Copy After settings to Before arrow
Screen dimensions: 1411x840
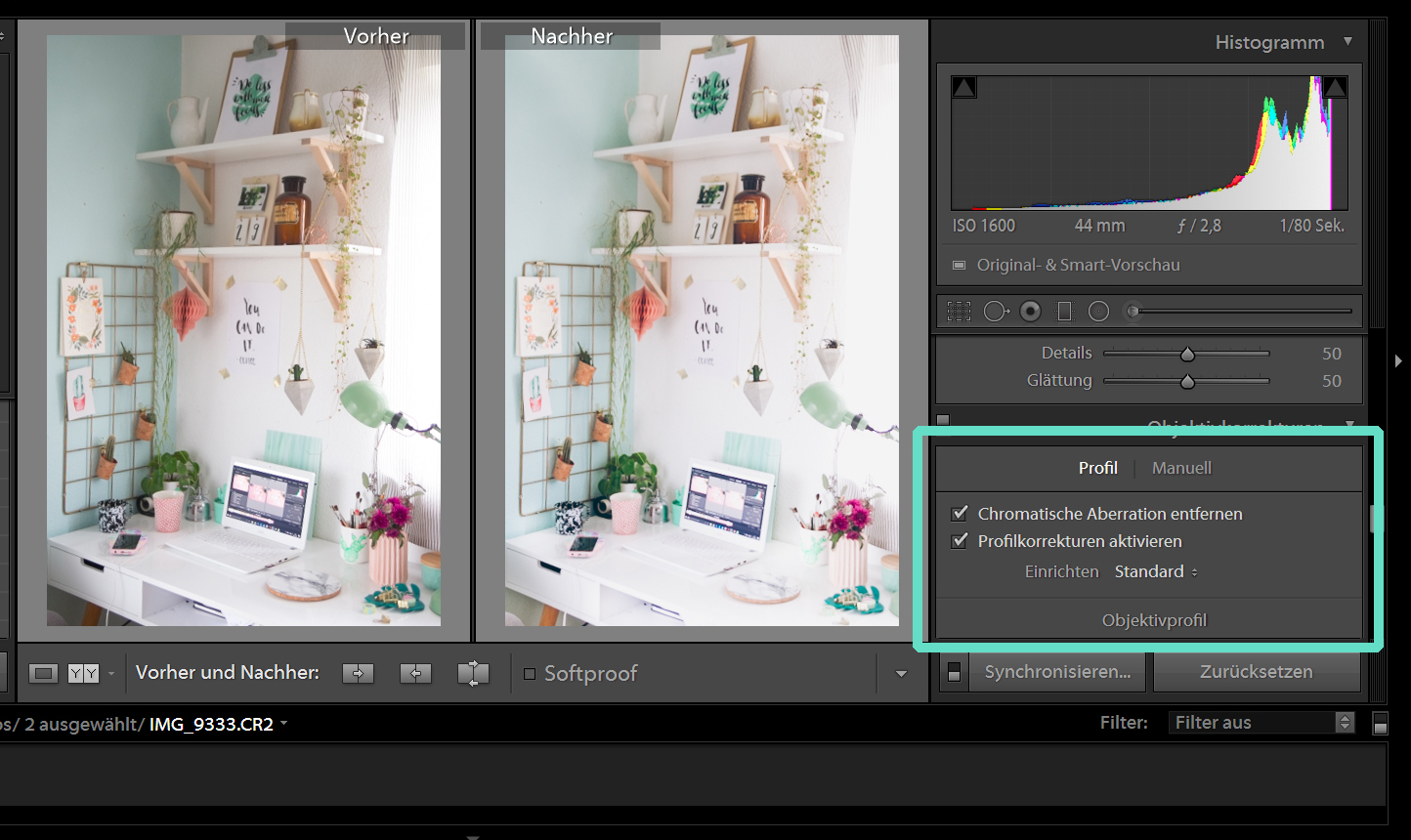(x=415, y=673)
